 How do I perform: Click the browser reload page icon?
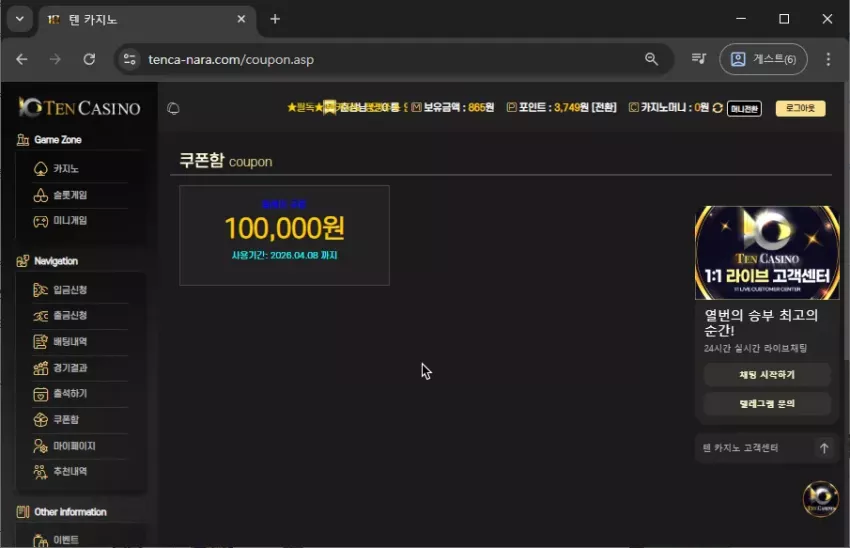coord(89,59)
